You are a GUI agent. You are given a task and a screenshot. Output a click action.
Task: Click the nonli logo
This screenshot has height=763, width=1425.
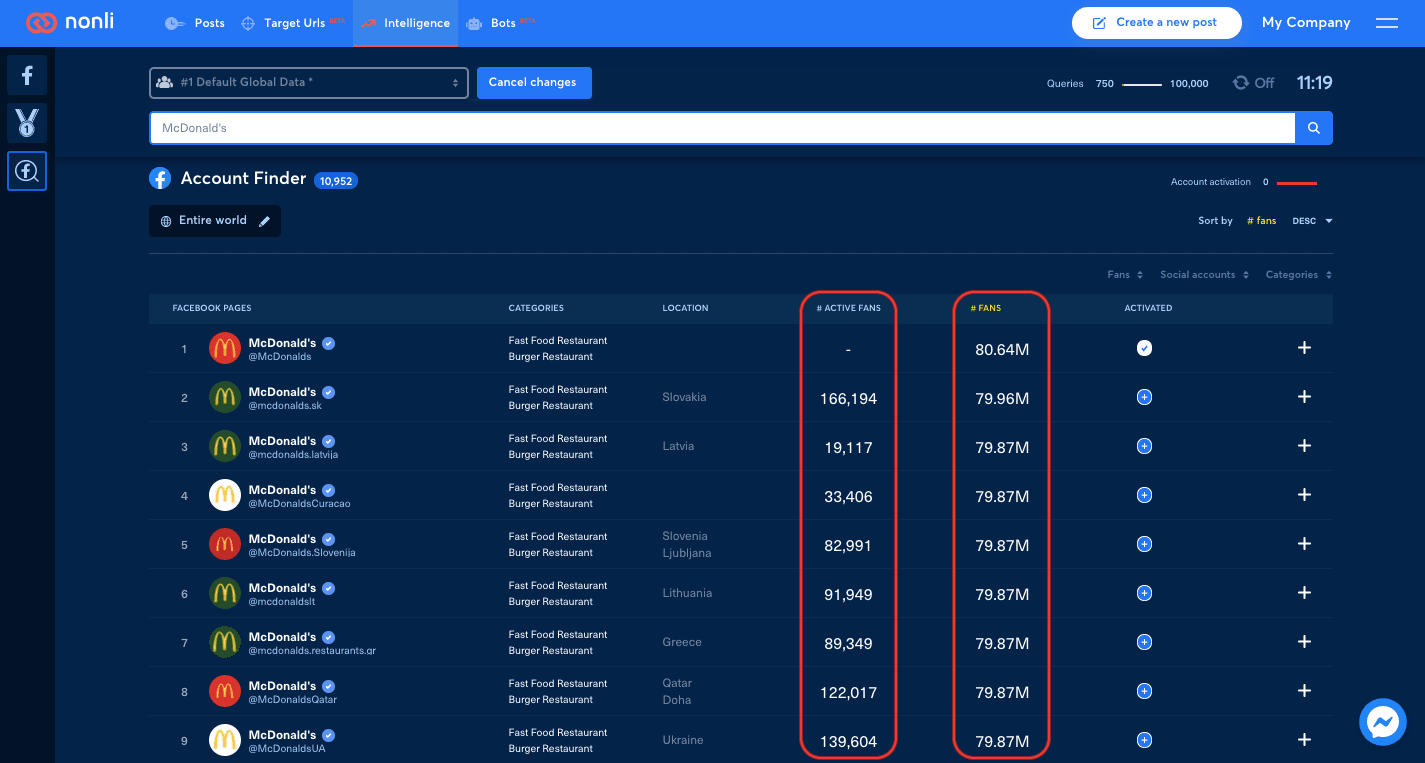70,22
